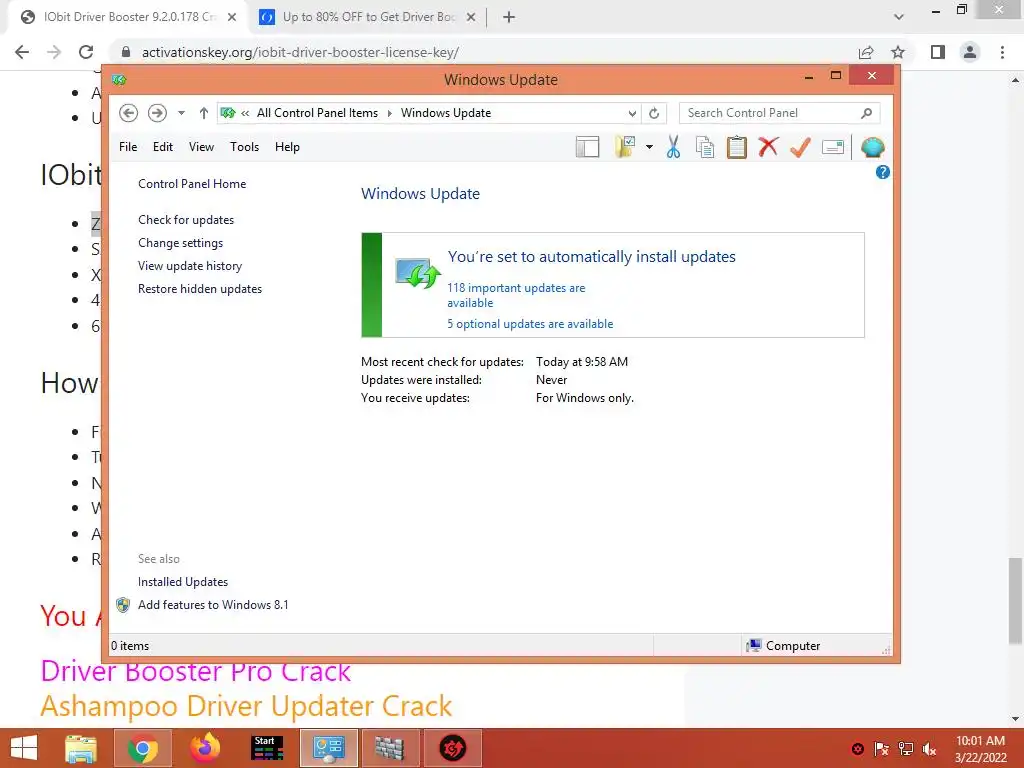The height and width of the screenshot is (768, 1024).
Task: Click the Rename toolbar icon
Action: [x=833, y=148]
